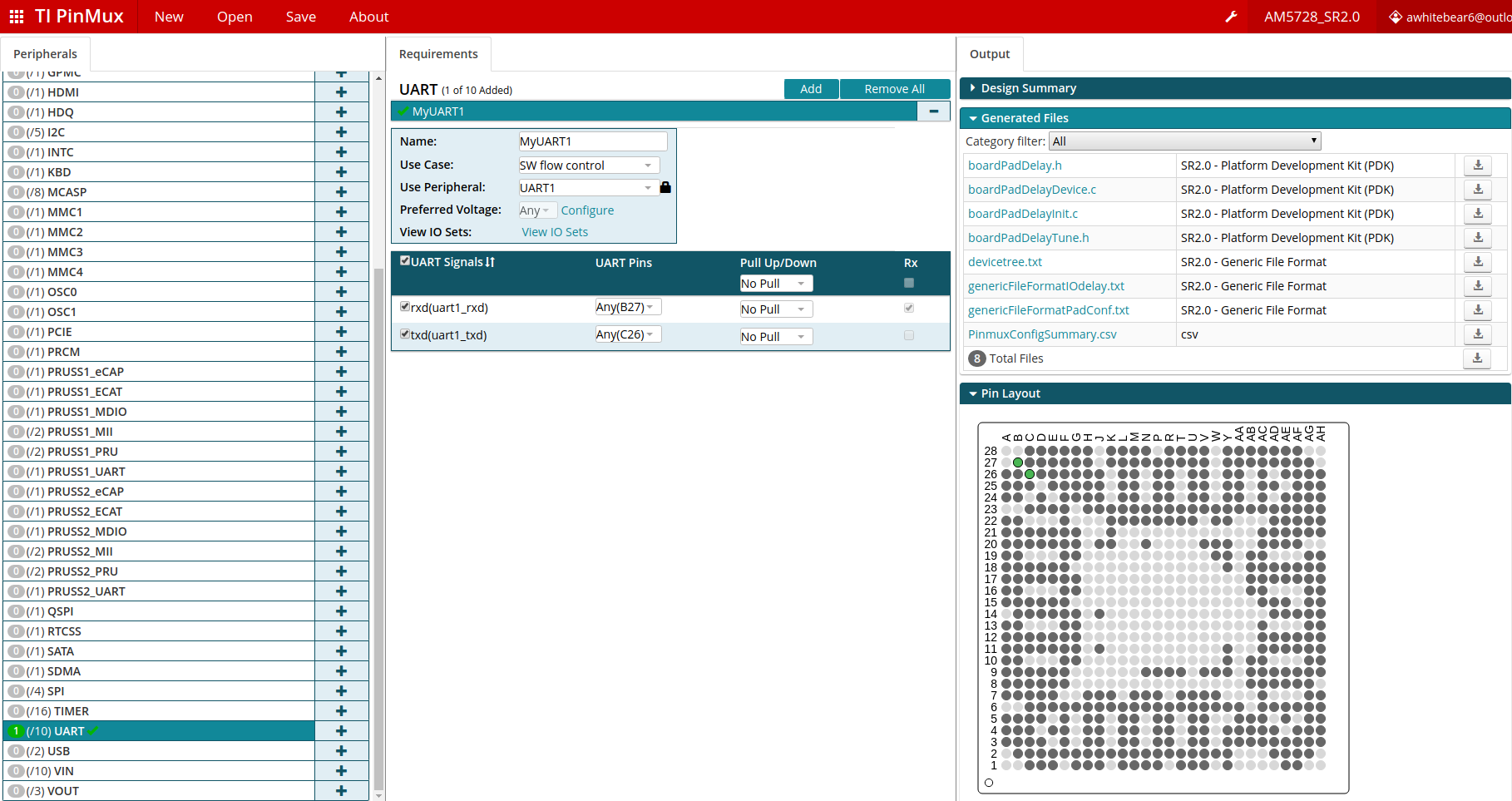Open the Use Peripheral UART1 dropdown
The width and height of the screenshot is (1512, 801).
pyautogui.click(x=589, y=188)
